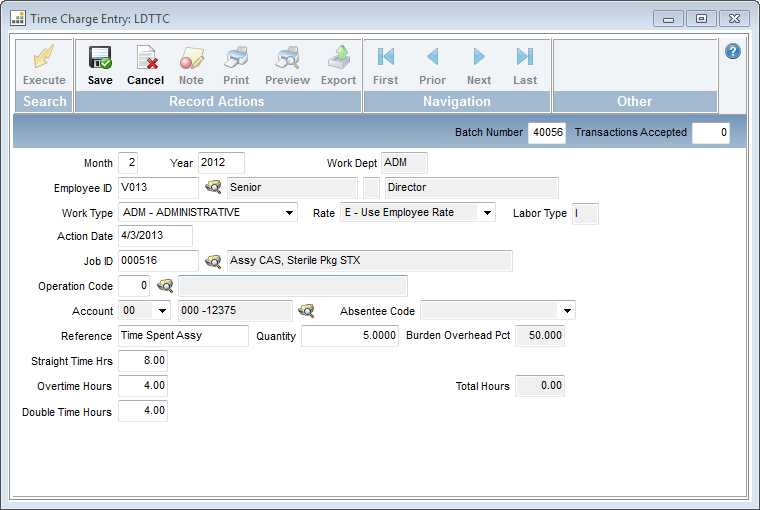Go to the Next record

[479, 65]
